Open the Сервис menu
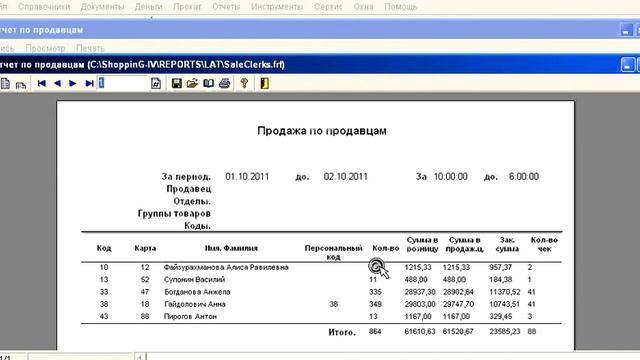 click(328, 7)
